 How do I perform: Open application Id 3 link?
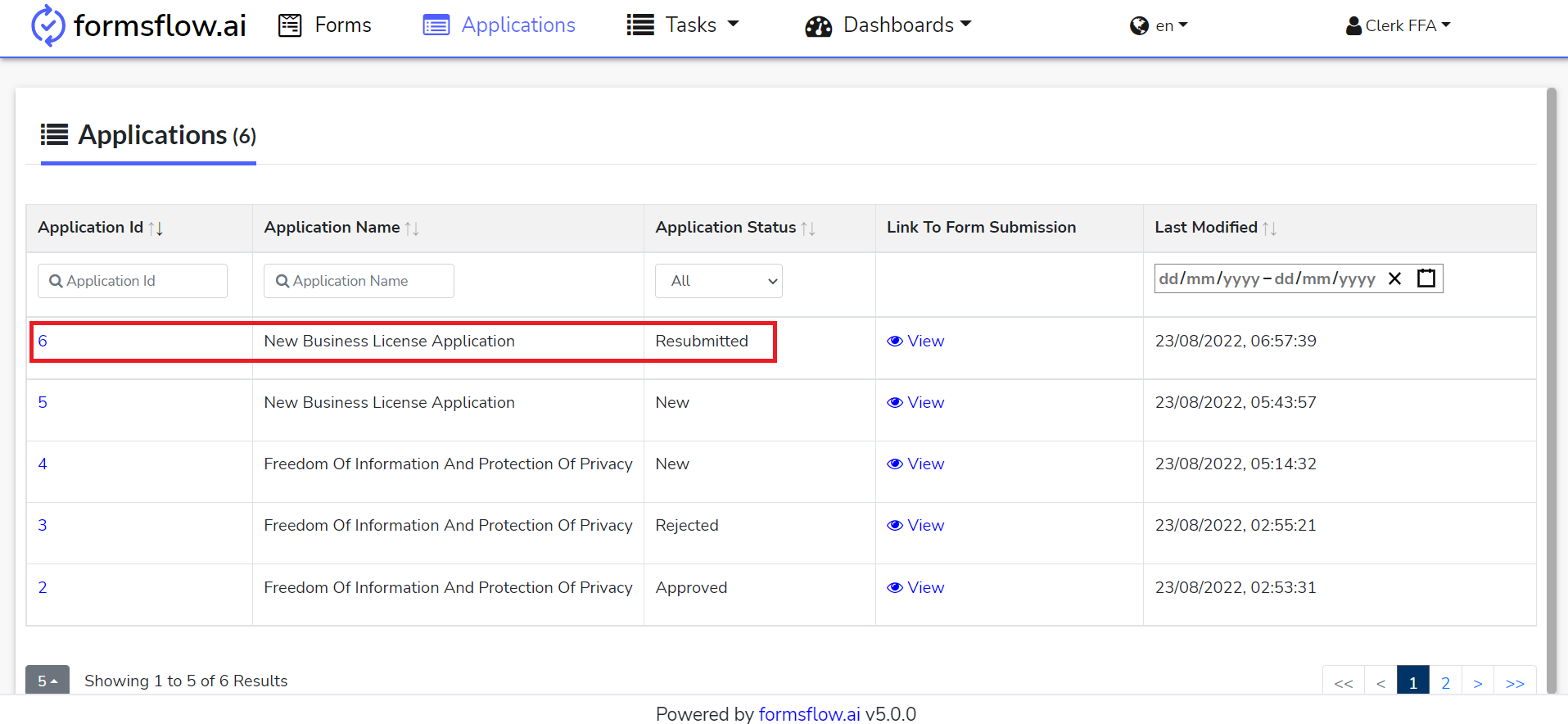pos(43,525)
